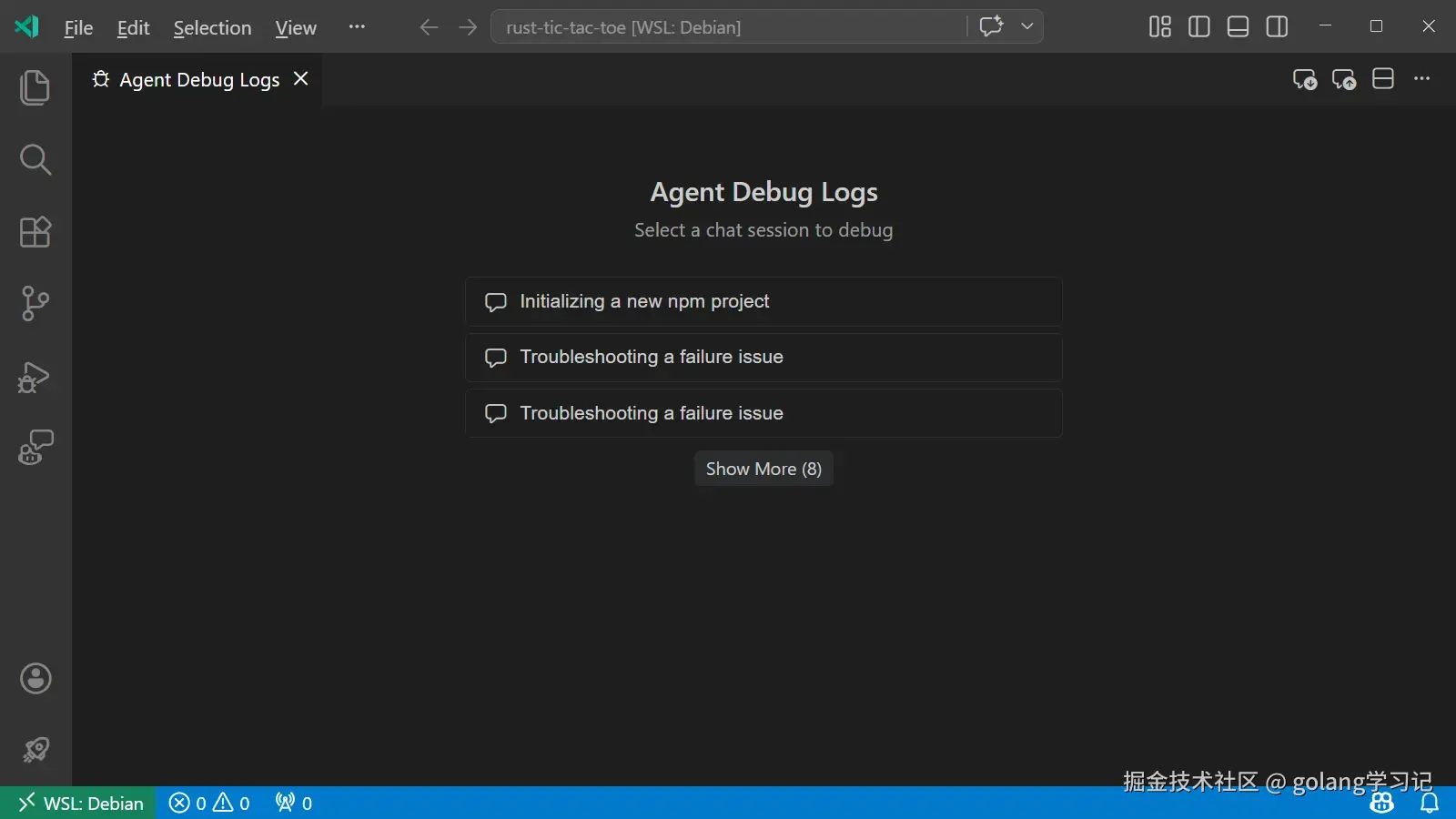Split the editor using the layout icon

click(1383, 79)
